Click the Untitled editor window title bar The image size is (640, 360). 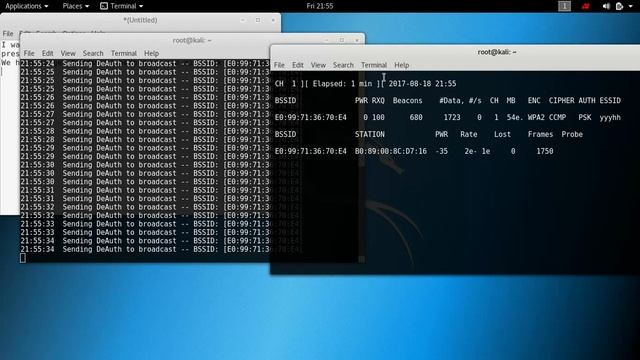tap(140, 20)
